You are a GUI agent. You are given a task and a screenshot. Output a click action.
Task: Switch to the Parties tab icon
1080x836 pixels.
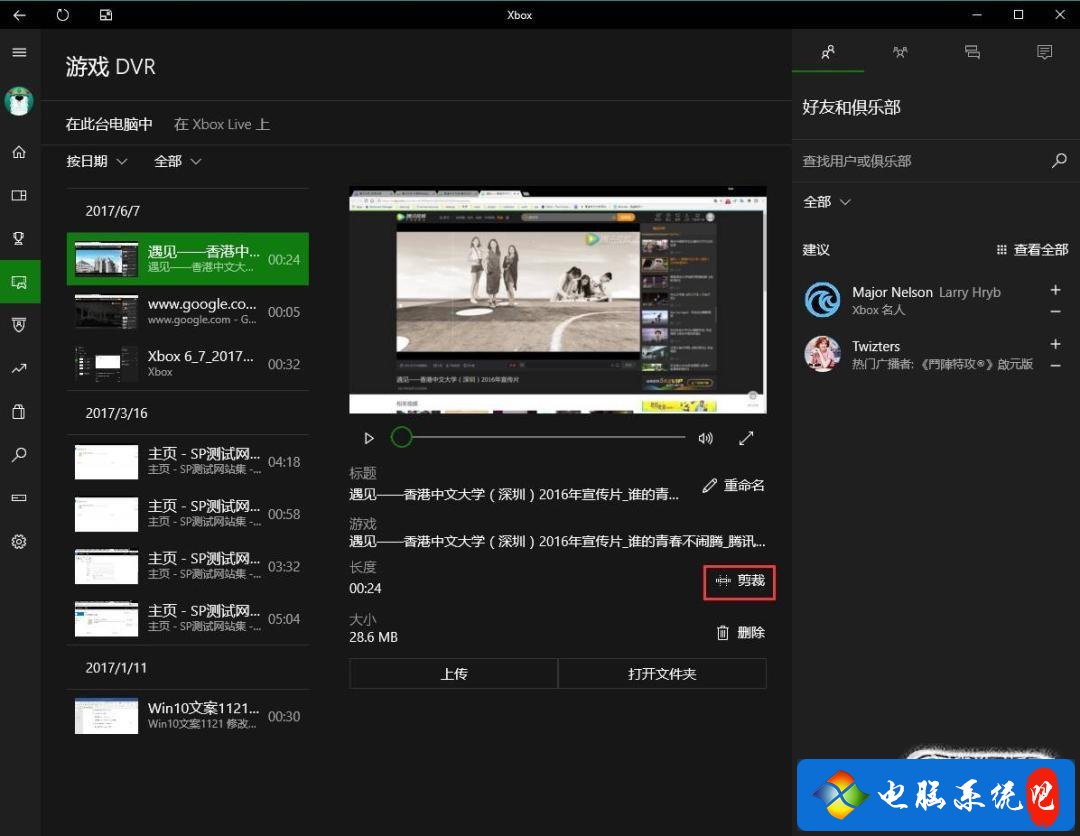click(900, 52)
